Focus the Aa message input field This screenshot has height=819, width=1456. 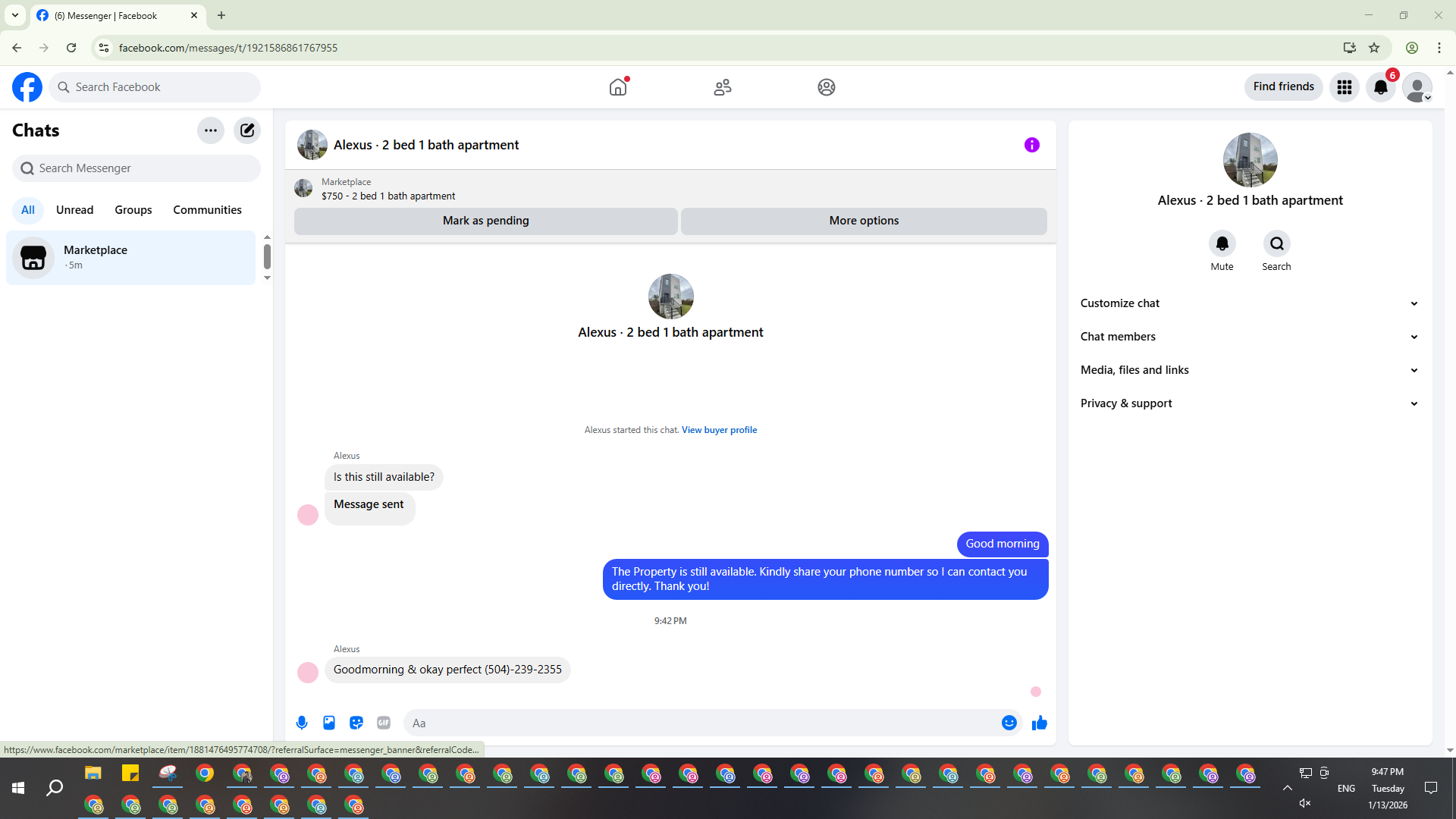[x=698, y=723]
